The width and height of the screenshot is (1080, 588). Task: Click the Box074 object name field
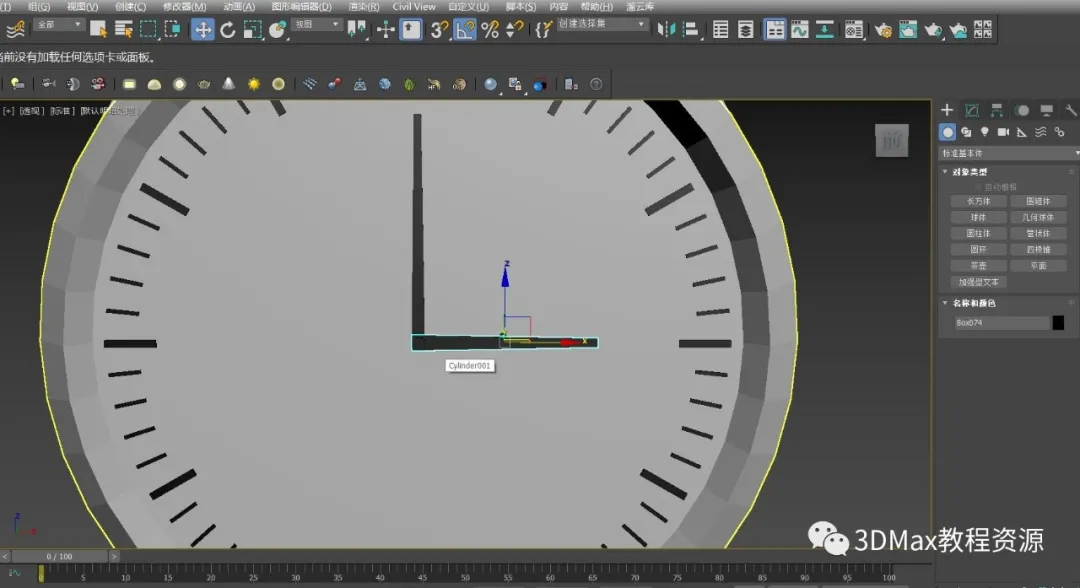click(x=1000, y=322)
